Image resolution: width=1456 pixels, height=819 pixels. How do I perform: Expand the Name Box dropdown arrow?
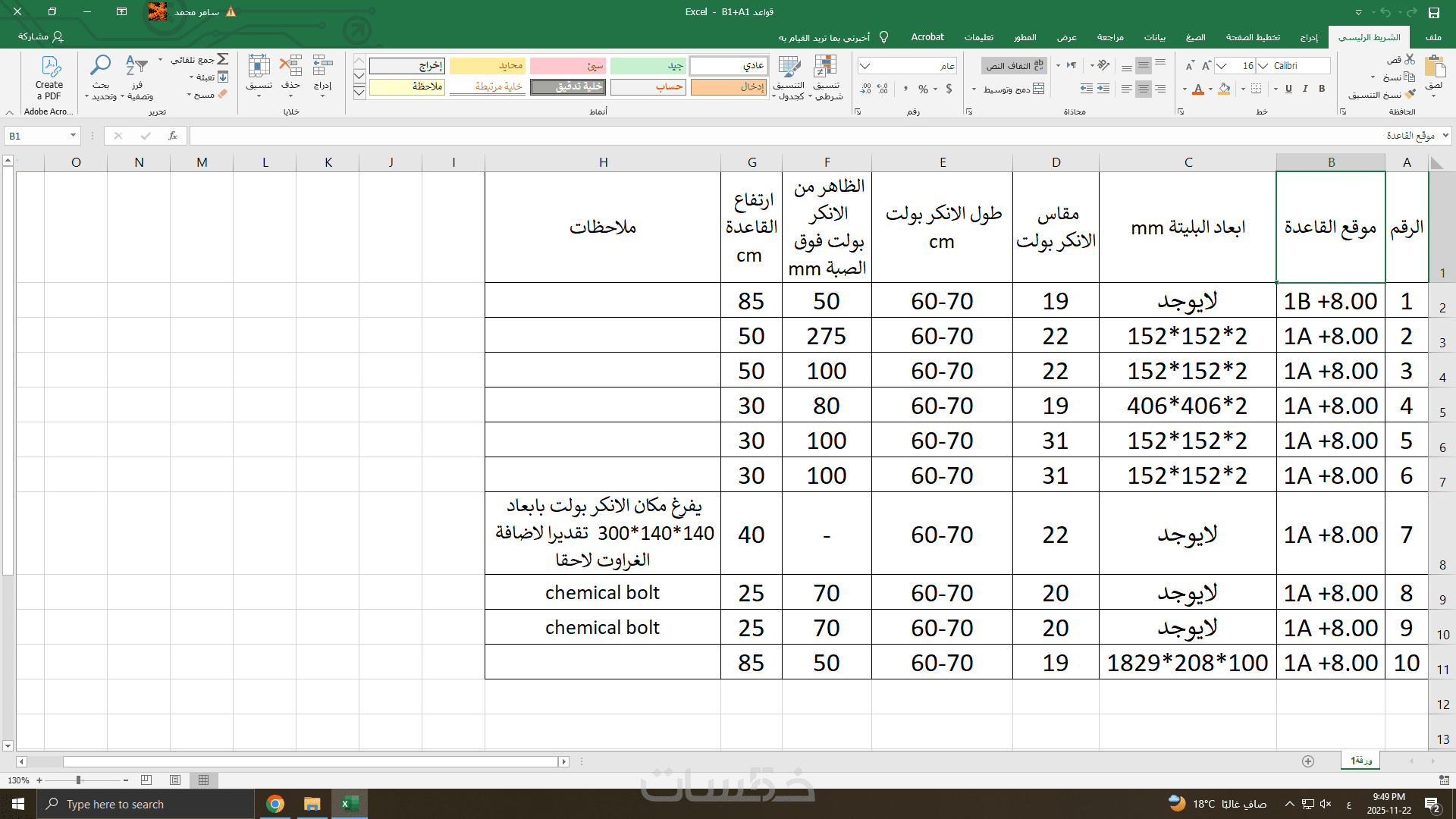[x=73, y=136]
